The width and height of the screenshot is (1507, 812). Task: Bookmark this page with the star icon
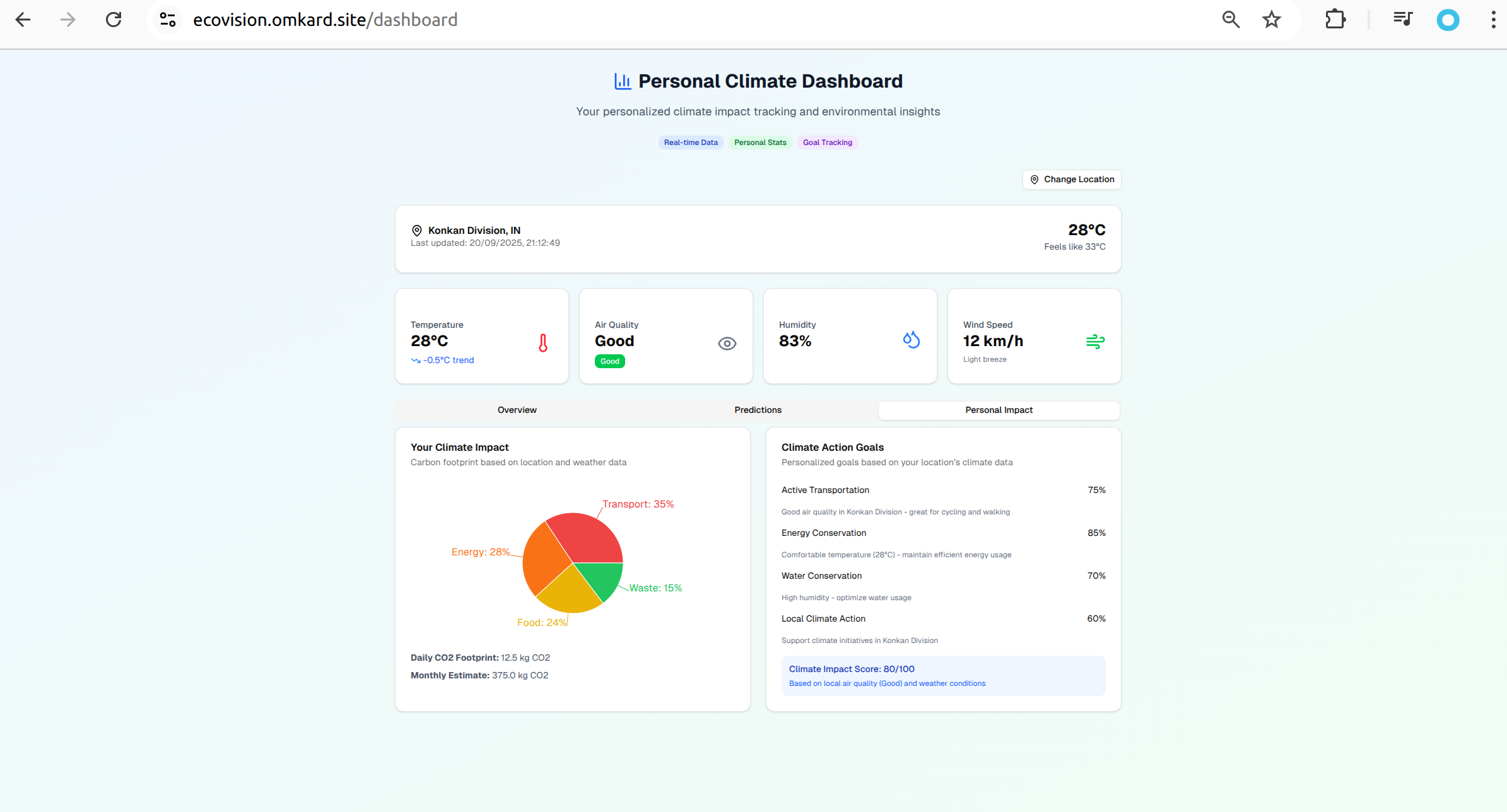pos(1271,20)
